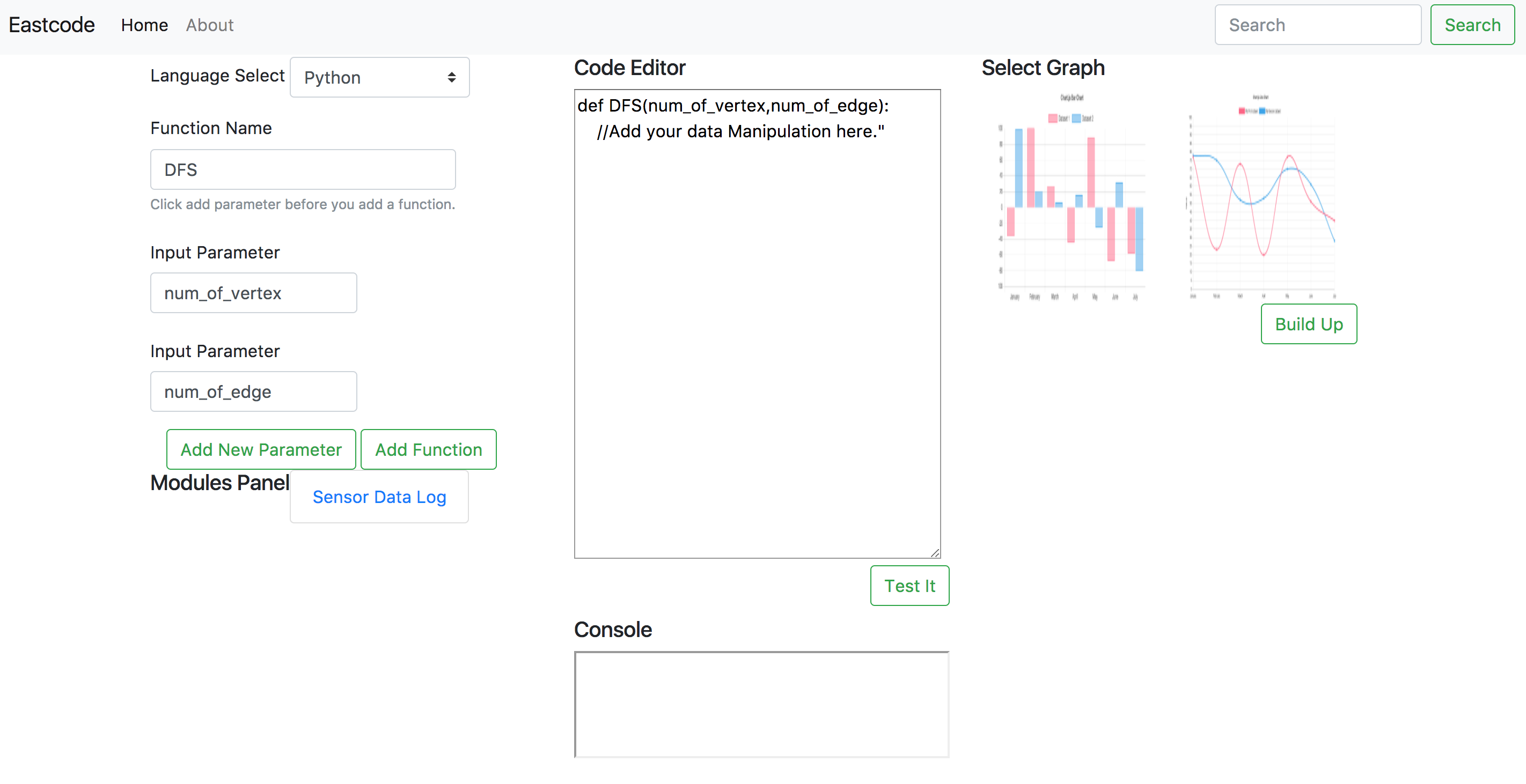Run the code with Test It
The image size is (1526, 784).
point(909,586)
